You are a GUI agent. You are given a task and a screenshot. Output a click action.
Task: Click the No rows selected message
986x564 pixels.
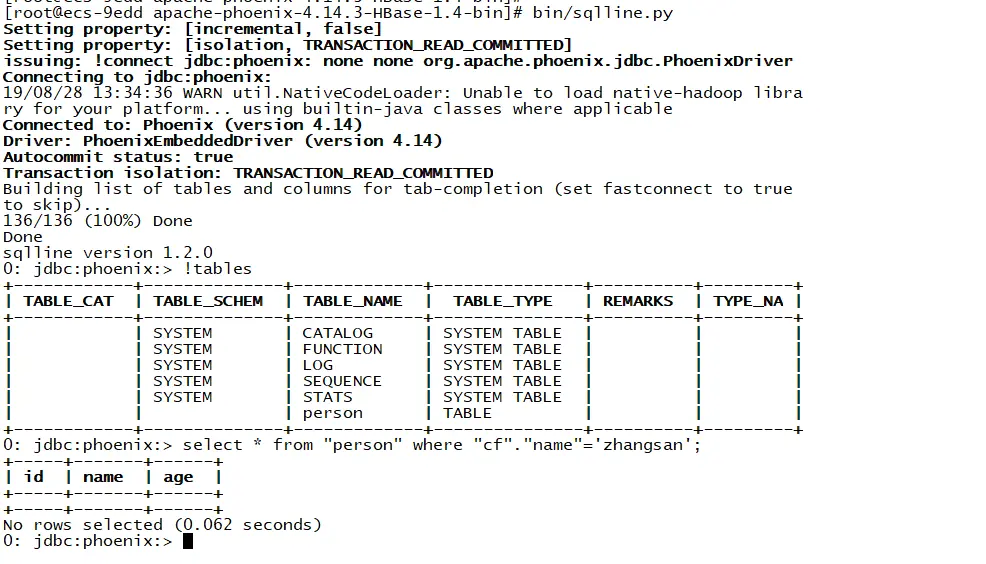tap(162, 525)
